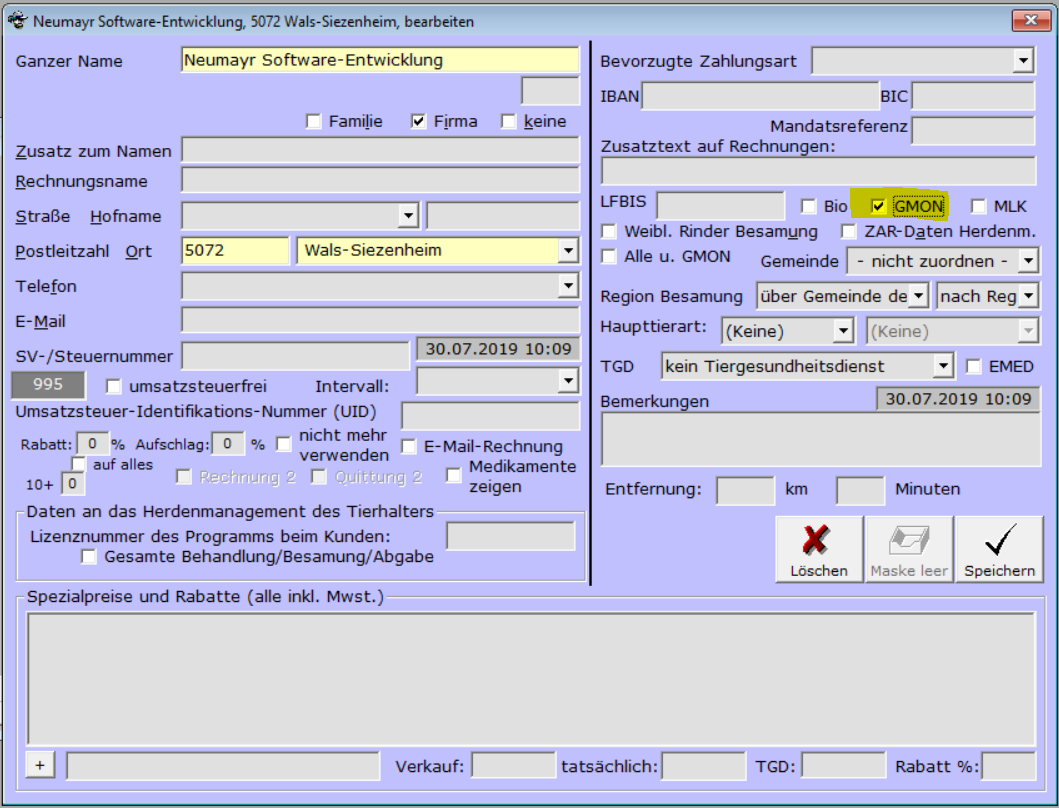Click the application icon in title bar
1059x808 pixels.
point(18,20)
